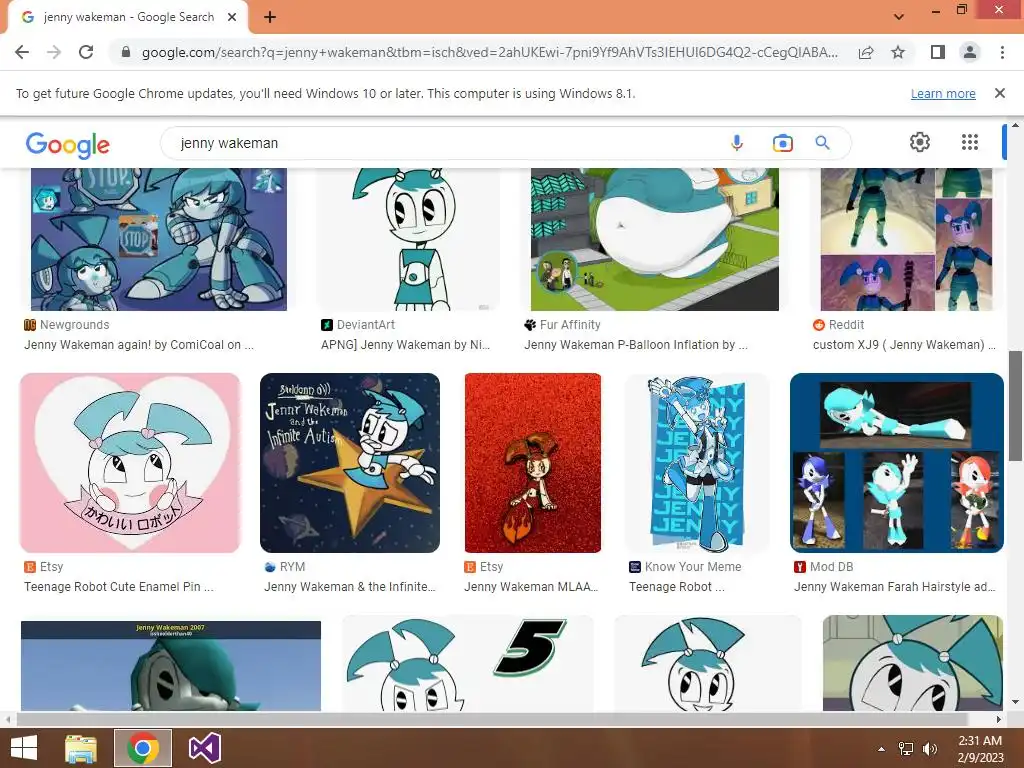Click 'Teenage Robot Cute Enamel Pin ...' title
The height and width of the screenshot is (768, 1024).
(119, 587)
